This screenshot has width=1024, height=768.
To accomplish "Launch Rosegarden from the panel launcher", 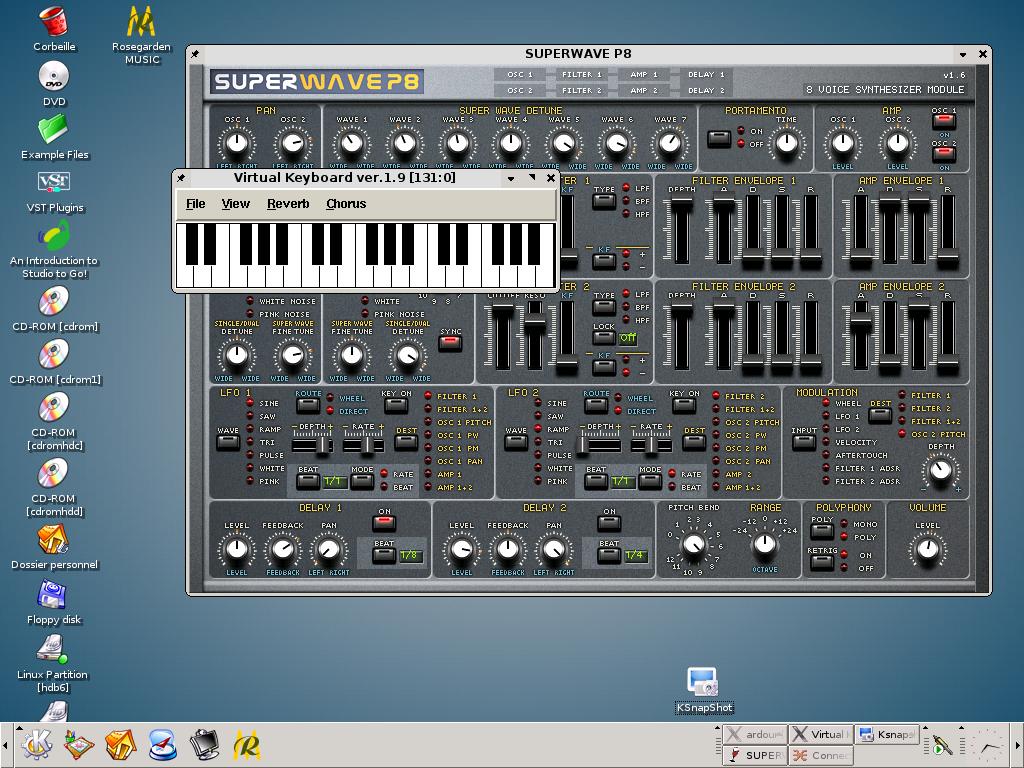I will (247, 745).
